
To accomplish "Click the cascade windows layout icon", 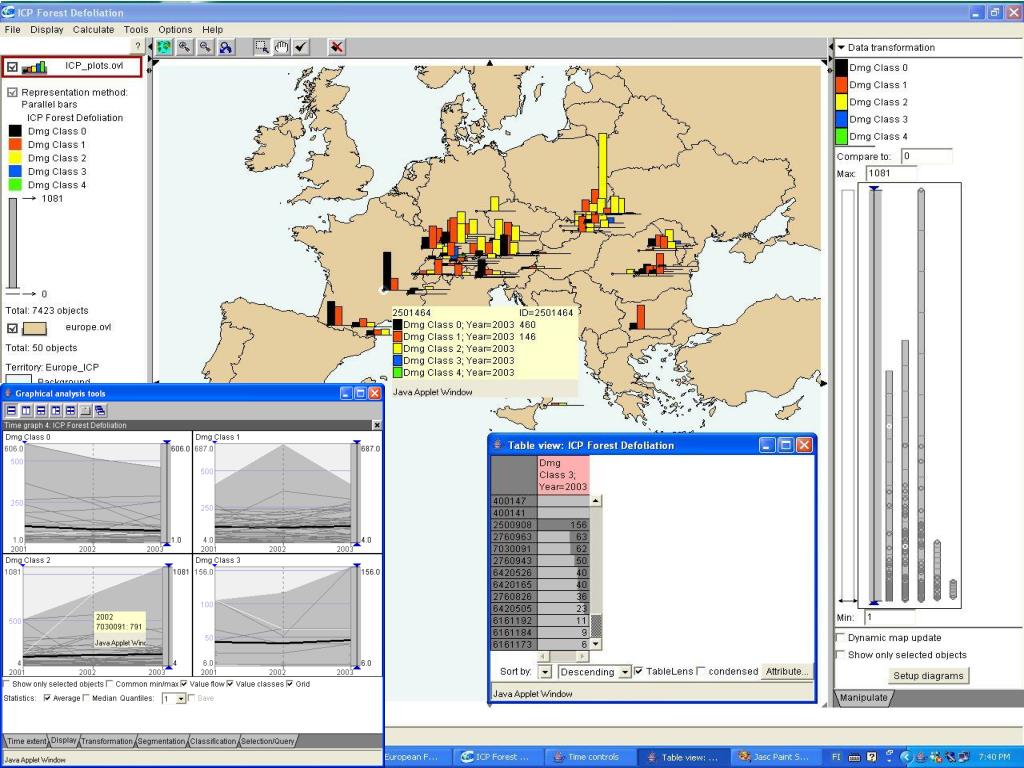I will pyautogui.click(x=100, y=411).
